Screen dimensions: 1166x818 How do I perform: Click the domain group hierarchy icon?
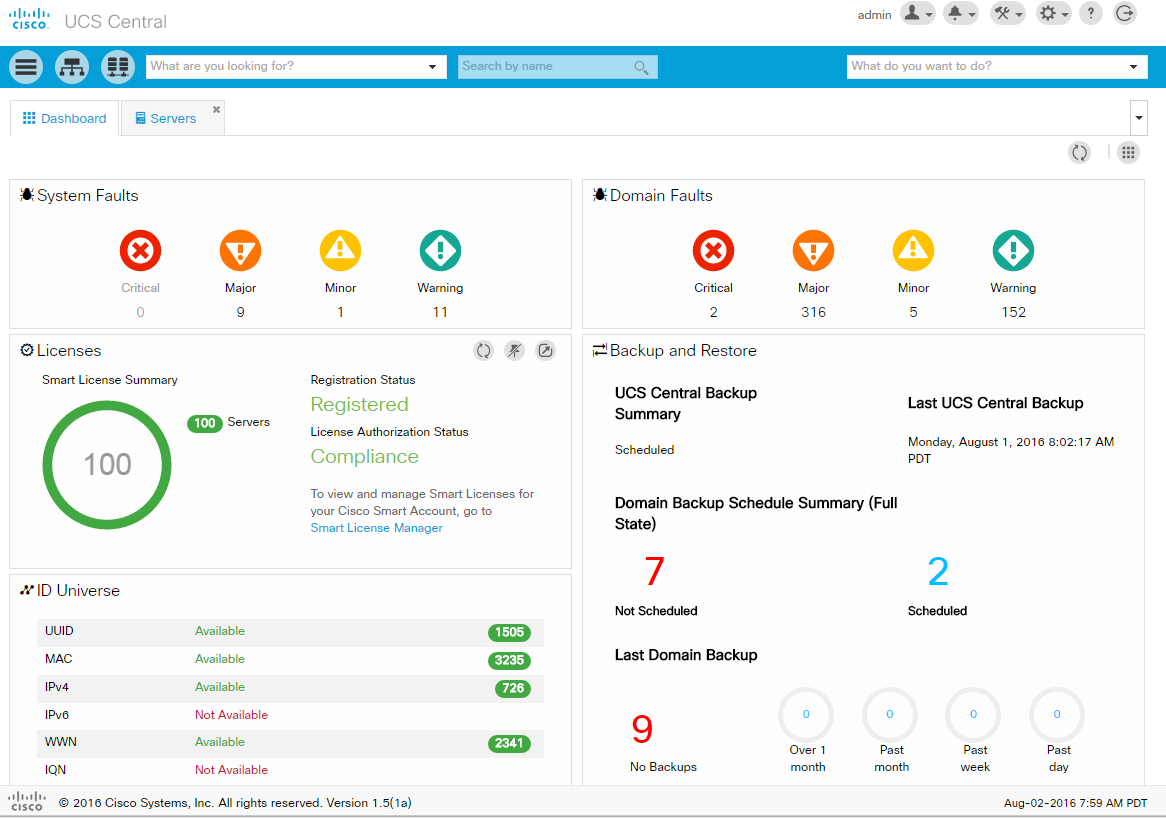pos(72,67)
